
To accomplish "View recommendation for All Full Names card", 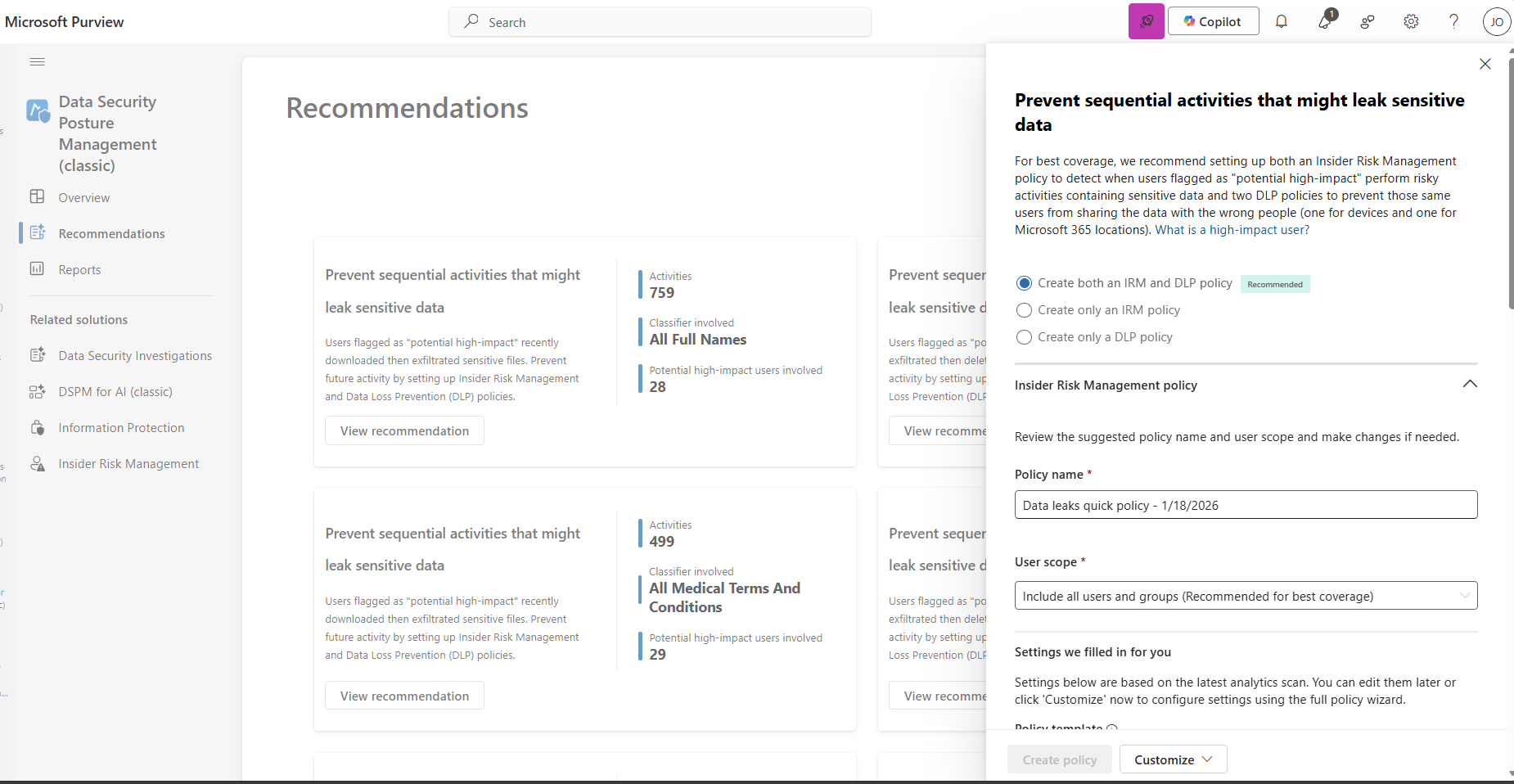I will tap(404, 430).
